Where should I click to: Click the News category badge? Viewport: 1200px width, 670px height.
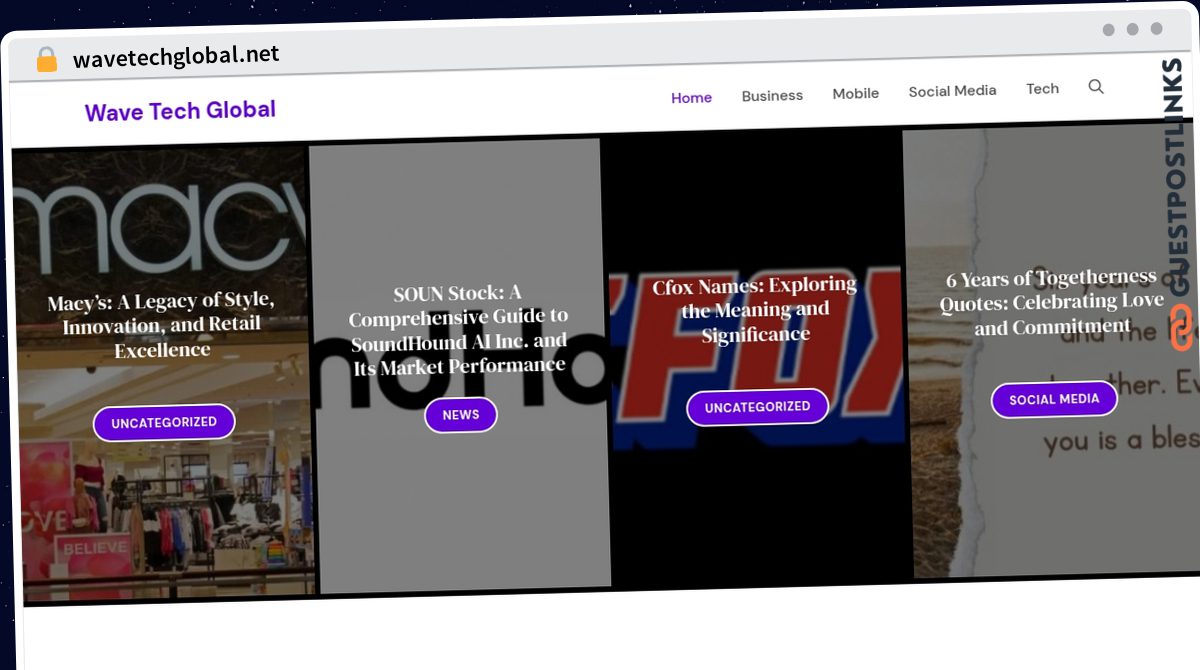point(461,415)
